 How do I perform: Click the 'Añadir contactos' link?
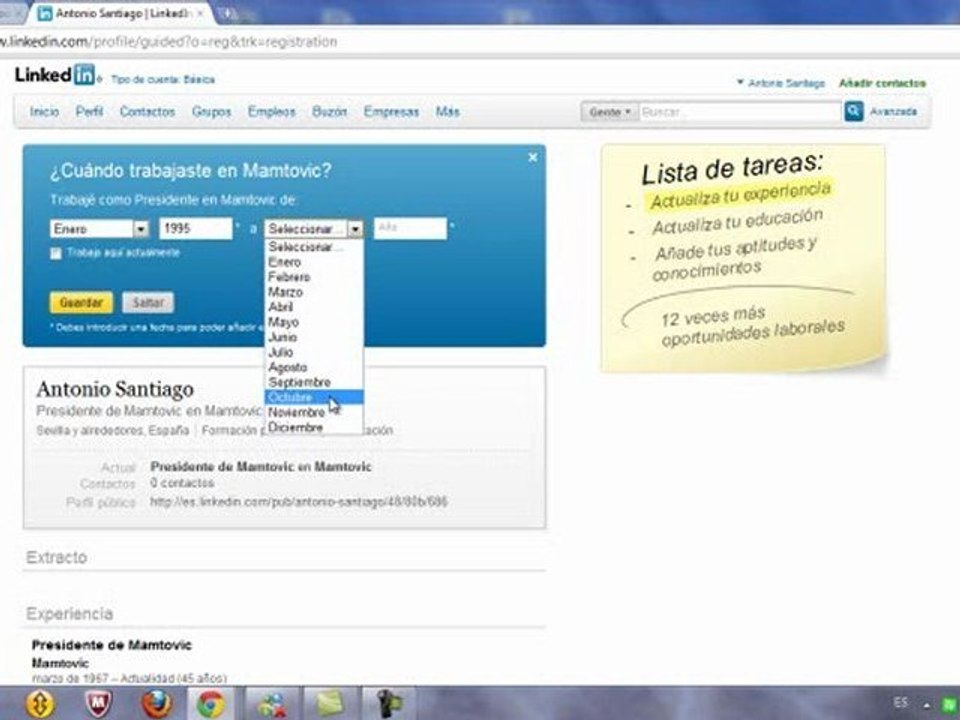(882, 83)
